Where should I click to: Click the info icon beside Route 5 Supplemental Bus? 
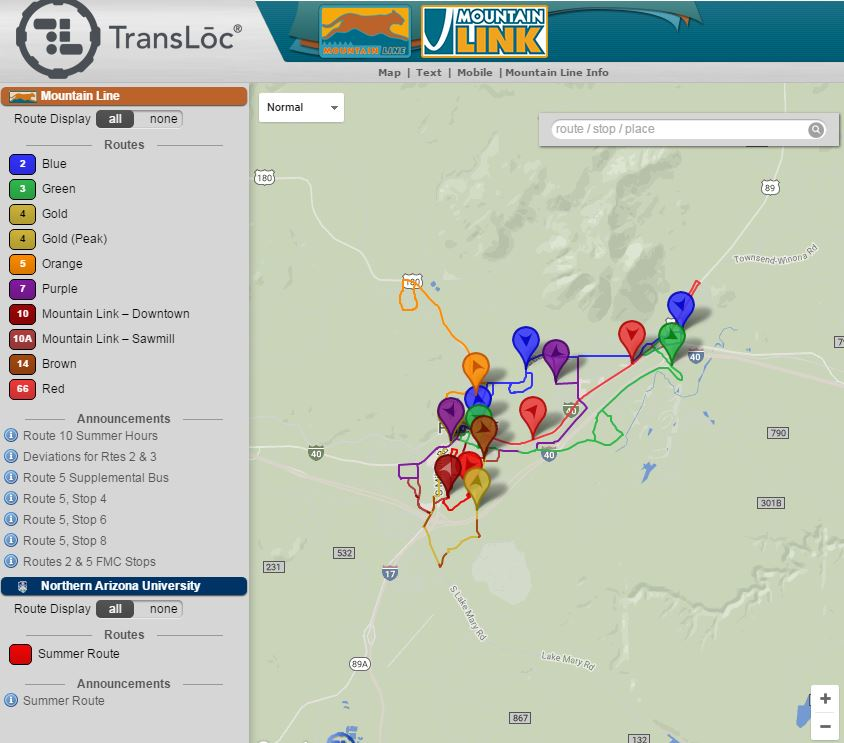[x=9, y=478]
